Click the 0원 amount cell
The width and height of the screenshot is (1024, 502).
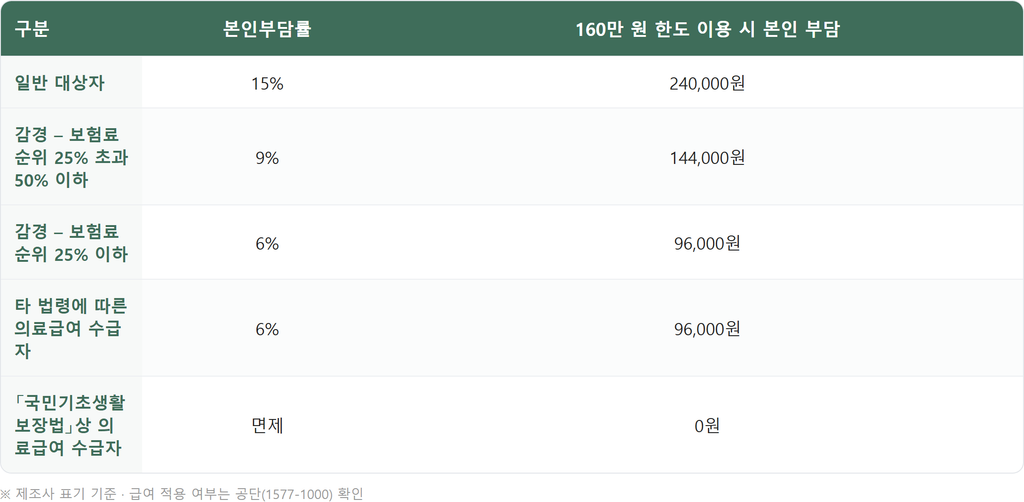[x=707, y=426]
